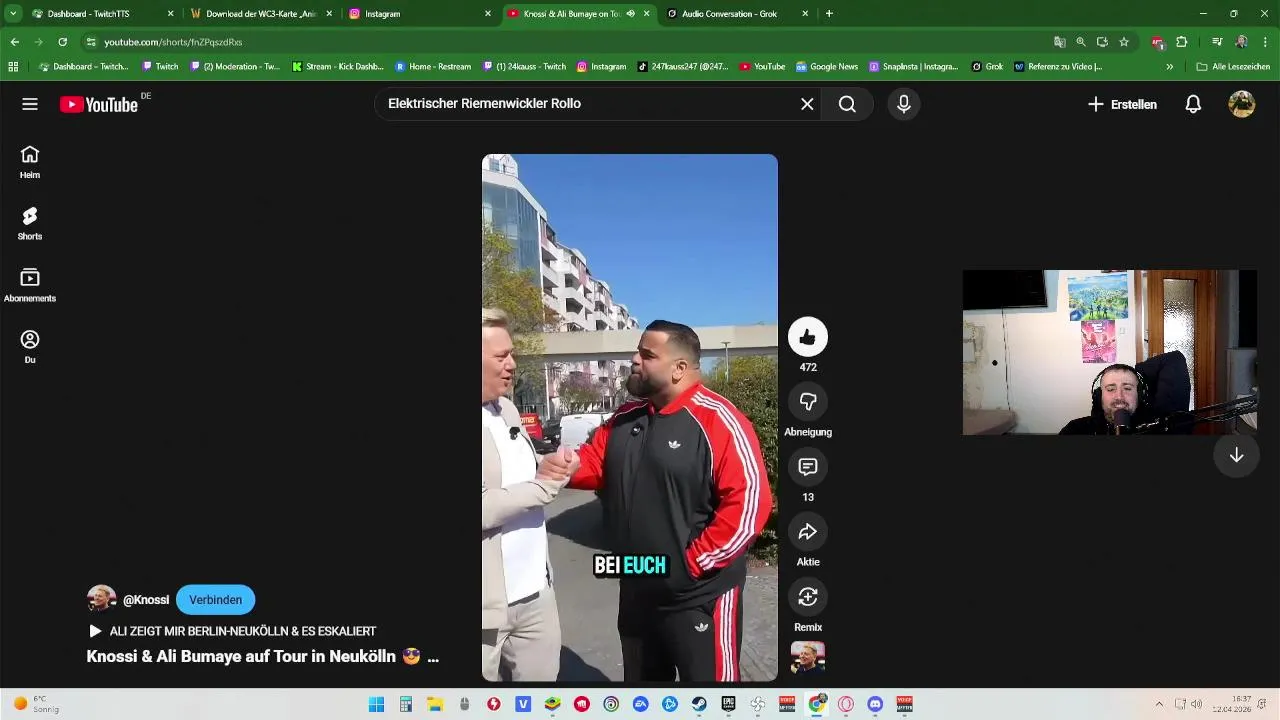Open Abonnements in the sidebar

point(30,285)
